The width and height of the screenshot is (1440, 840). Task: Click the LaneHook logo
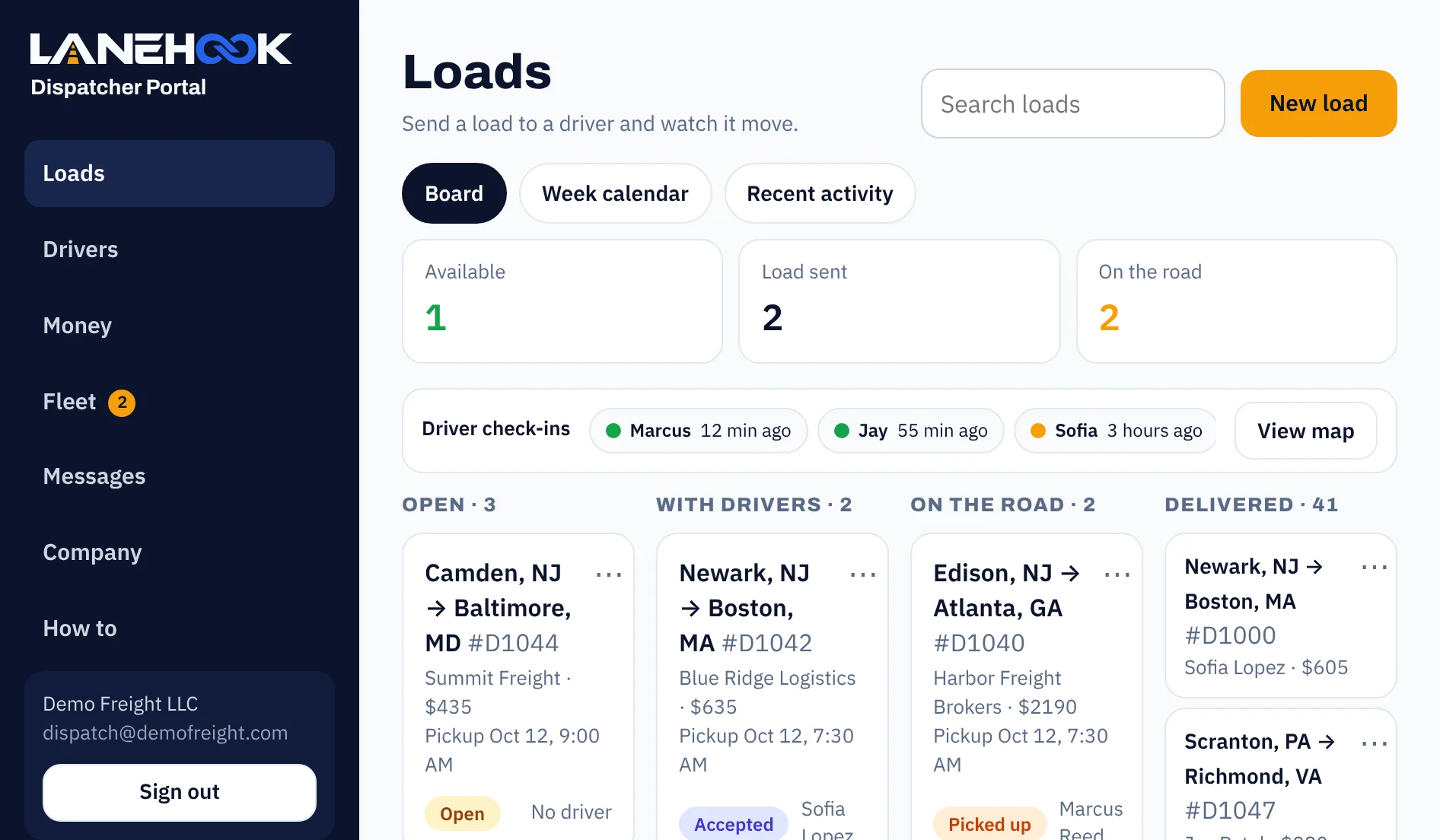[x=161, y=49]
